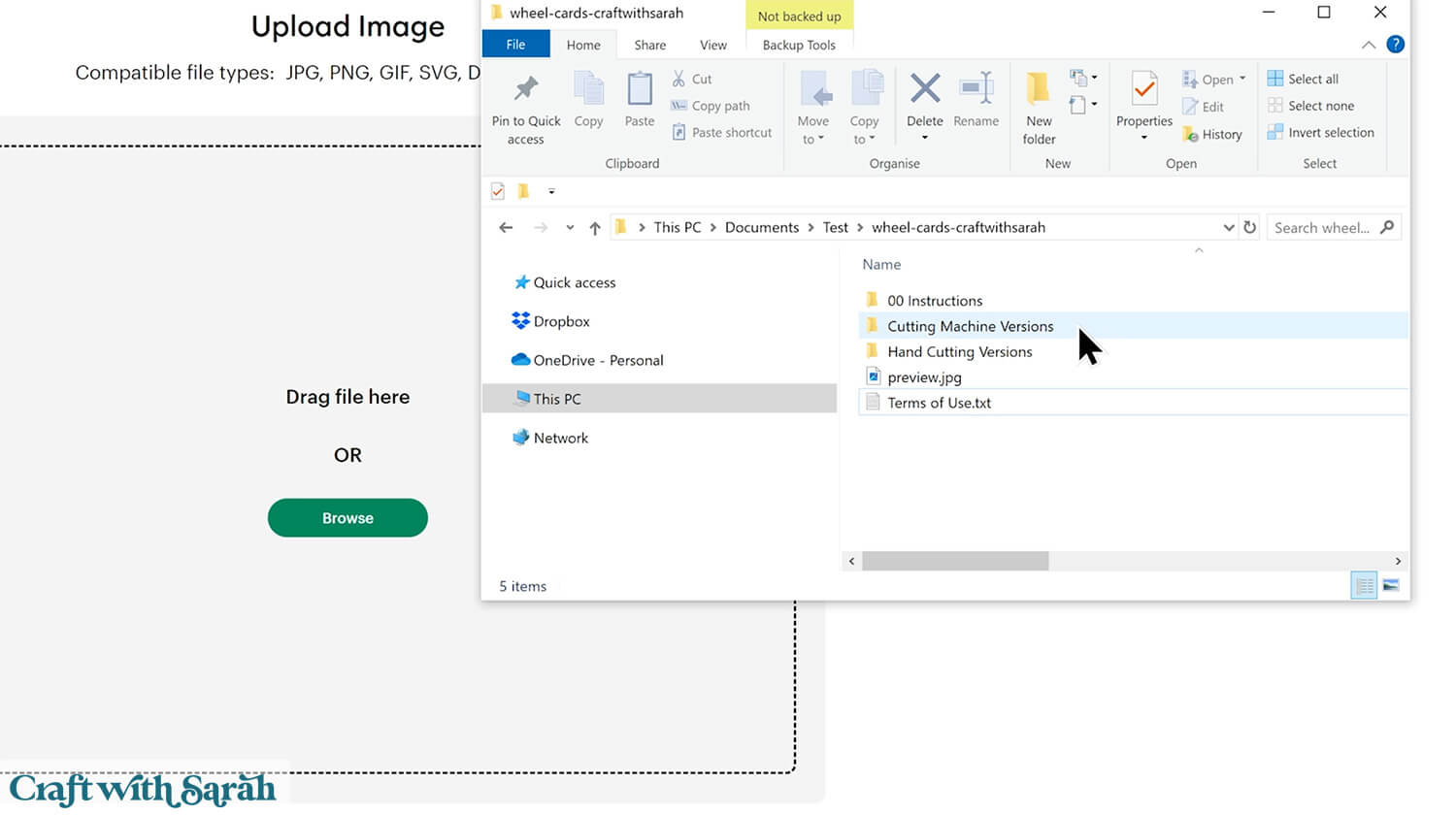Switch to the Share tab
This screenshot has height=816, width=1456.
coord(649,45)
